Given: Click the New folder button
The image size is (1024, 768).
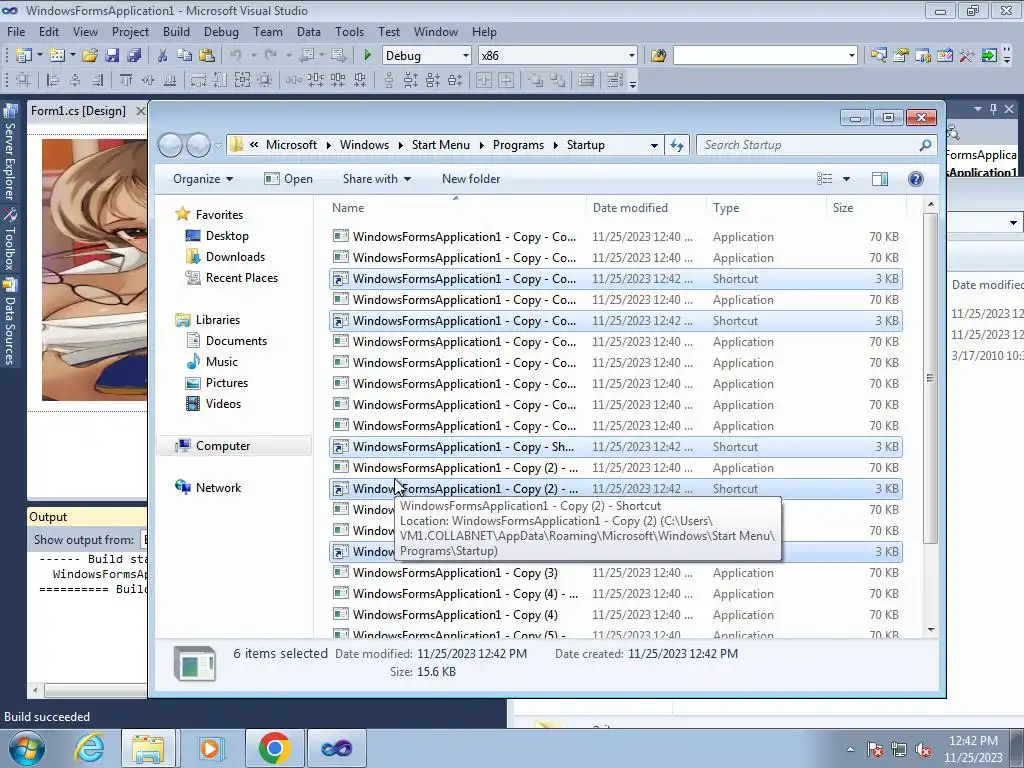Looking at the screenshot, I should coord(471,179).
